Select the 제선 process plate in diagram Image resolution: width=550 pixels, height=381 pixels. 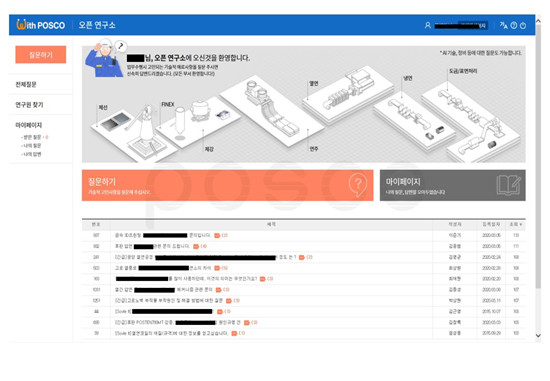[126, 133]
